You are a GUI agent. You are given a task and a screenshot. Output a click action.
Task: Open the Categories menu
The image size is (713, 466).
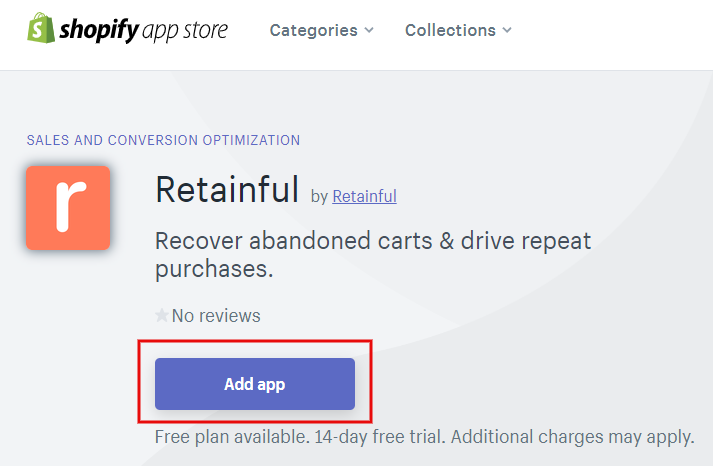point(321,30)
